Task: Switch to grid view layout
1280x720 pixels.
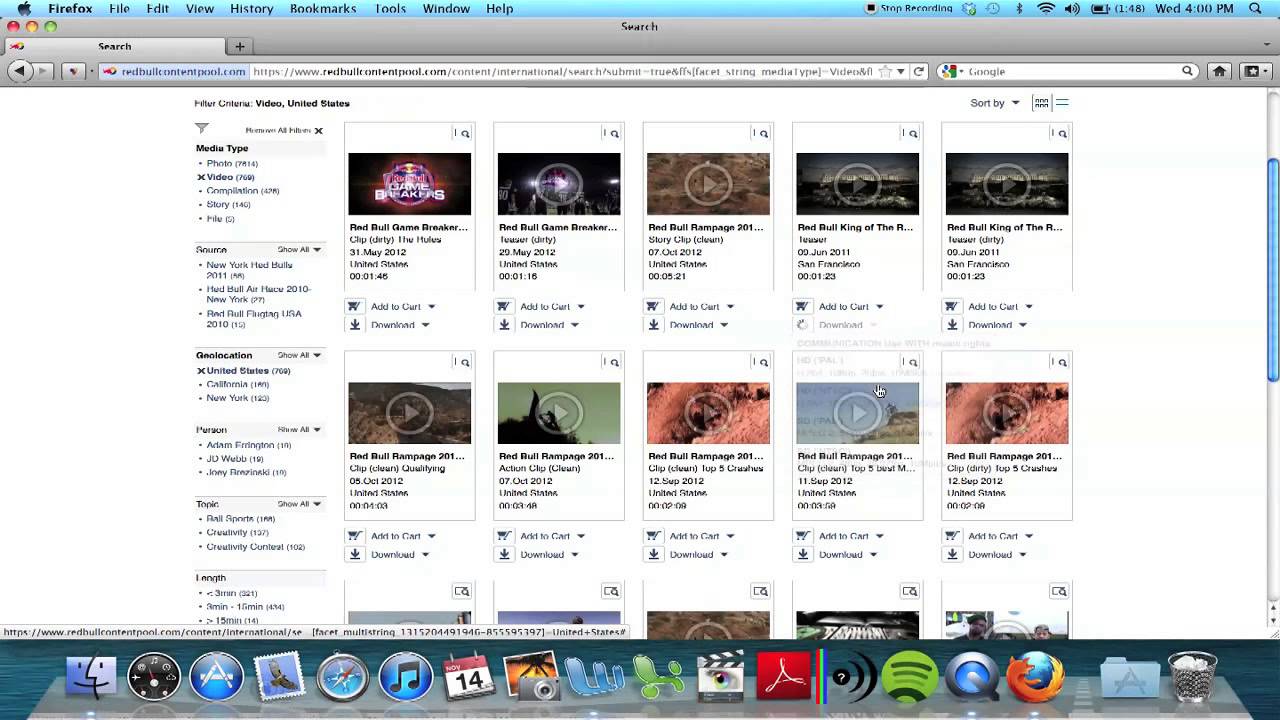Action: [1041, 103]
